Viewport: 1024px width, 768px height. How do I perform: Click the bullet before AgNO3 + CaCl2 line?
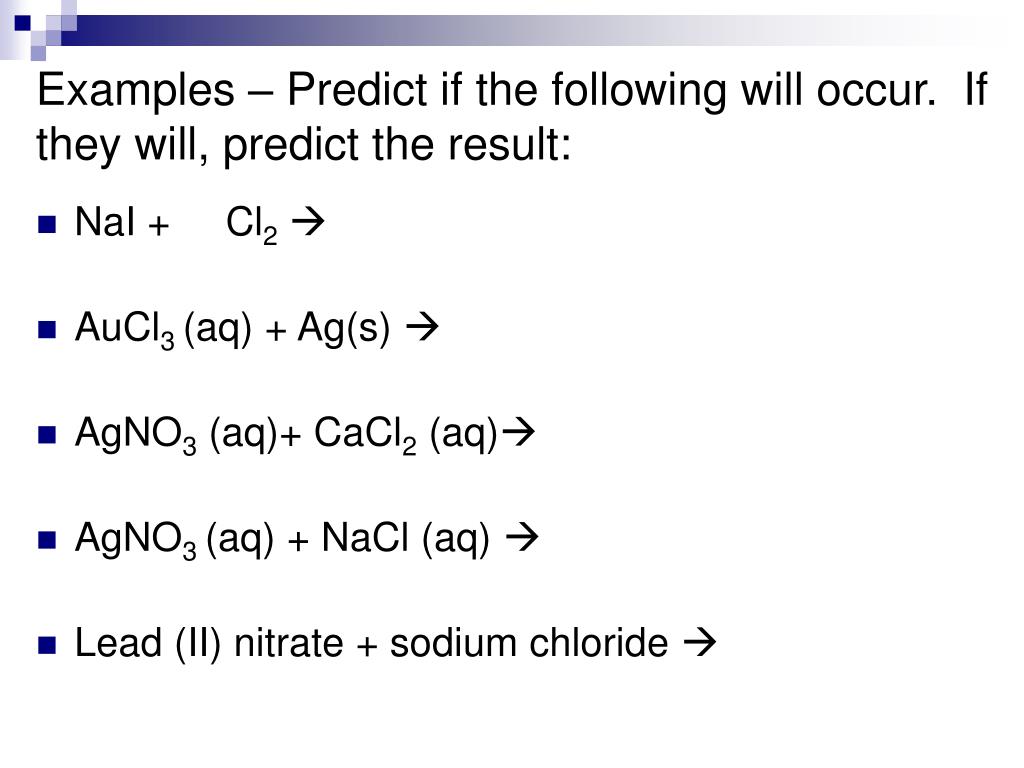point(46,435)
